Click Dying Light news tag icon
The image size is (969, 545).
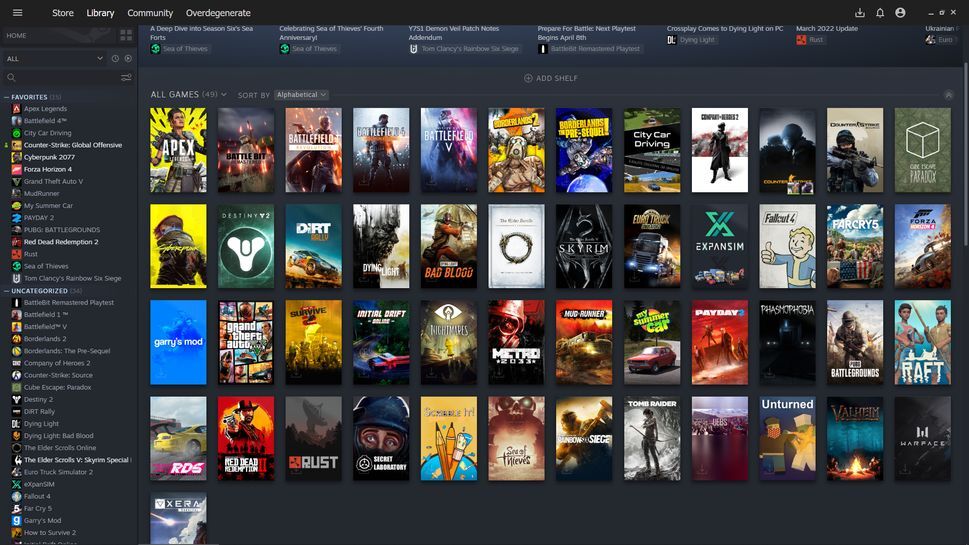pyautogui.click(x=672, y=40)
